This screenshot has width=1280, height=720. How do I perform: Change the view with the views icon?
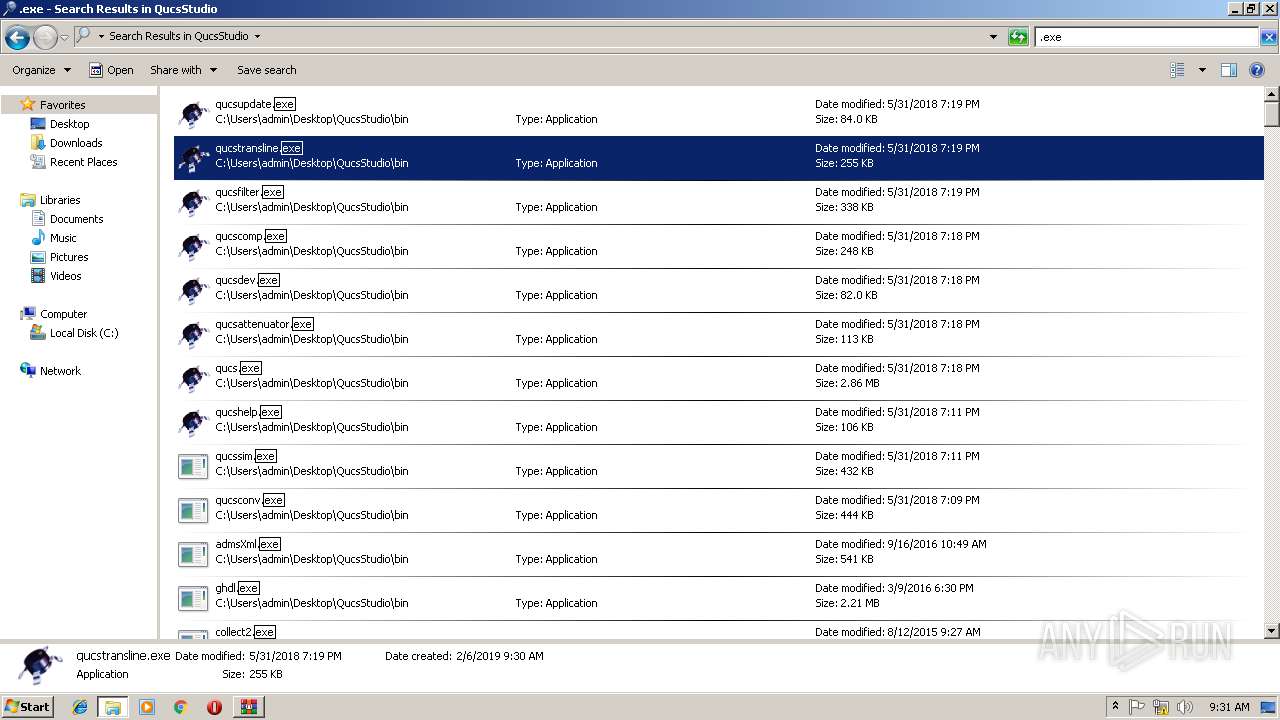point(1177,70)
